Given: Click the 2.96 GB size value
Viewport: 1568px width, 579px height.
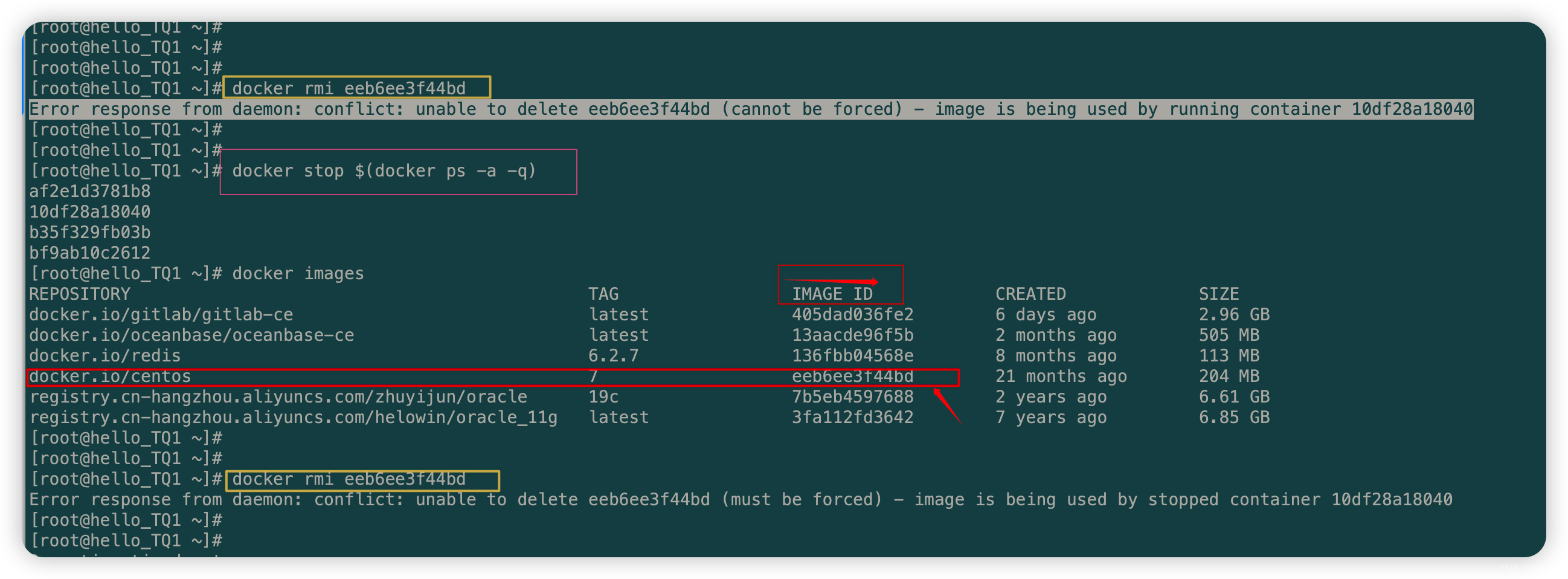Looking at the screenshot, I should [x=1234, y=315].
